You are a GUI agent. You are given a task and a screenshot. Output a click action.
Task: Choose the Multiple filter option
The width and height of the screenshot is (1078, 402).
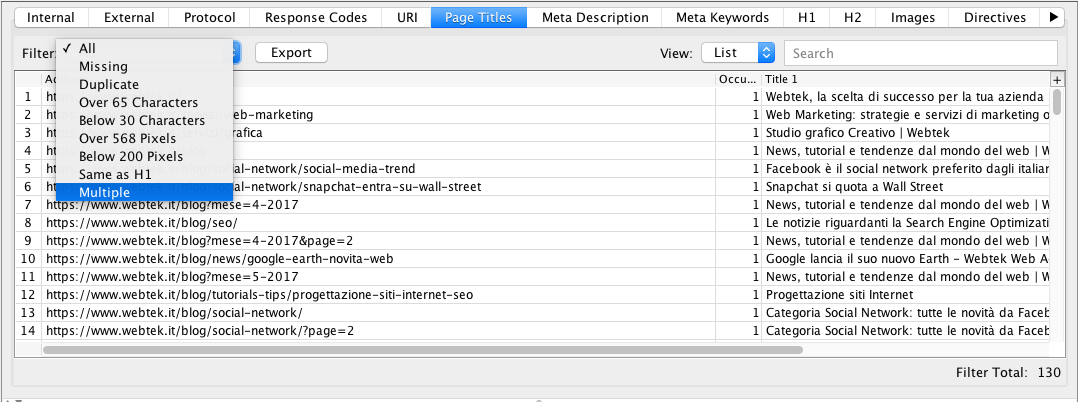click(144, 193)
